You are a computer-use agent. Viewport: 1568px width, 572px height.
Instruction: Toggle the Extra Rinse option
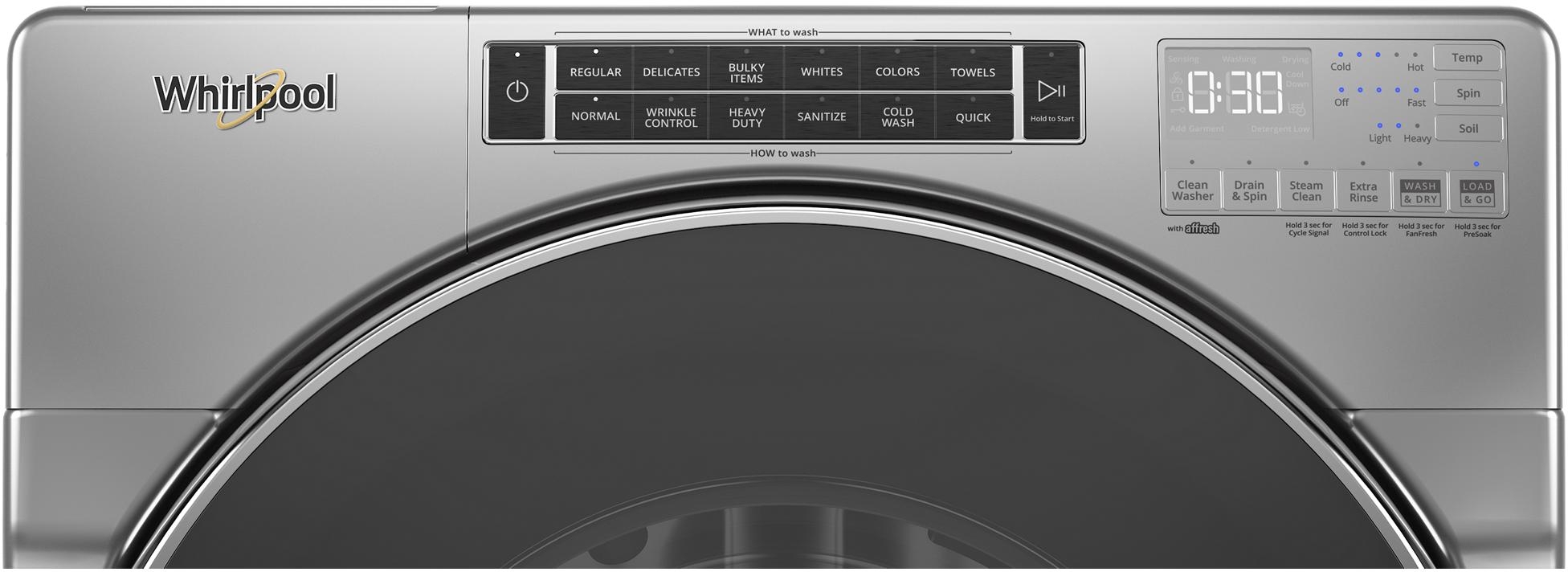click(x=1363, y=191)
